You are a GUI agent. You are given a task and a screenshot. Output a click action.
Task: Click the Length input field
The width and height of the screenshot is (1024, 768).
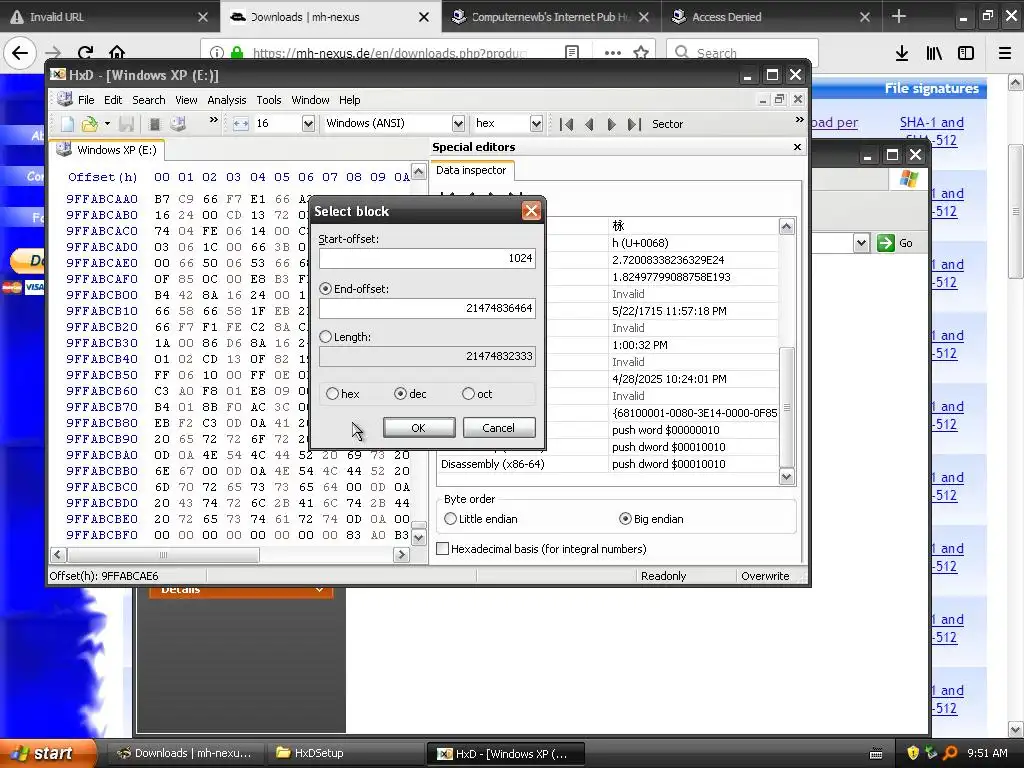pos(427,357)
